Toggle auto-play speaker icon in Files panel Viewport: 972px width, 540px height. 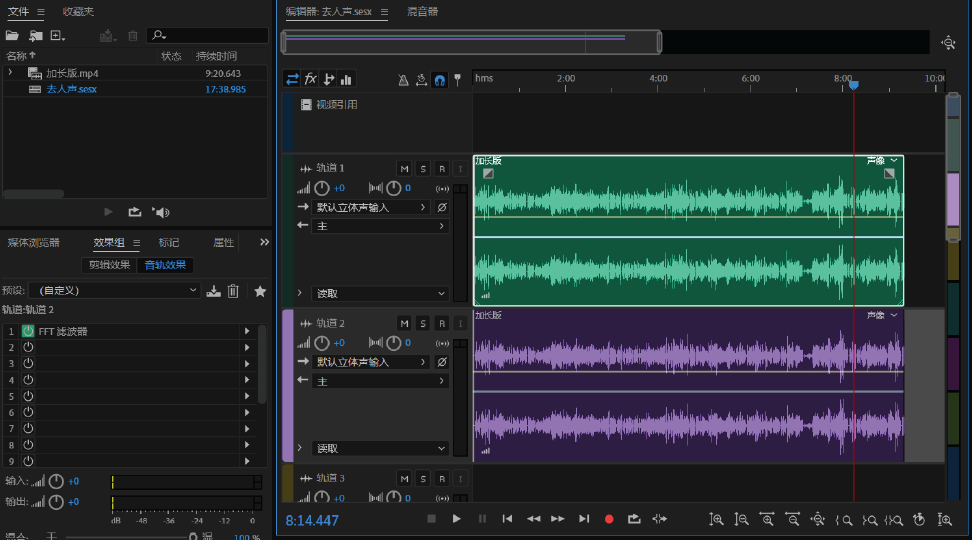[x=161, y=212]
